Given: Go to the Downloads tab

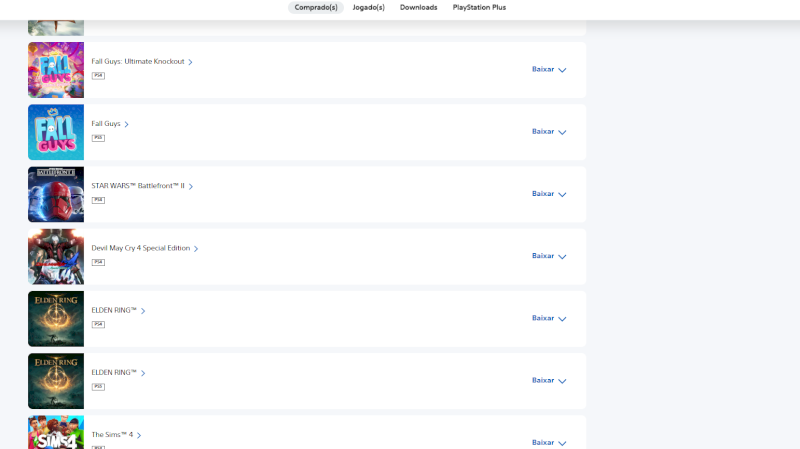Looking at the screenshot, I should 418,8.
